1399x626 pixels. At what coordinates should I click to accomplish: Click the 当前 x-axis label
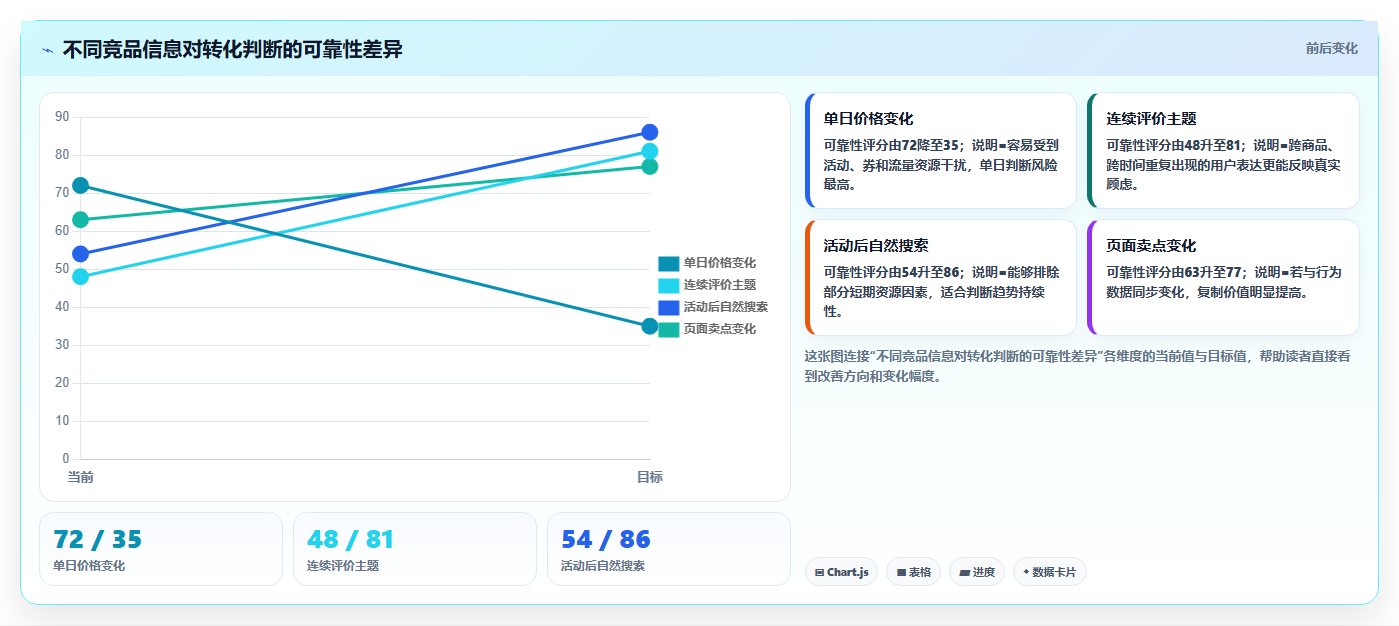tap(81, 477)
